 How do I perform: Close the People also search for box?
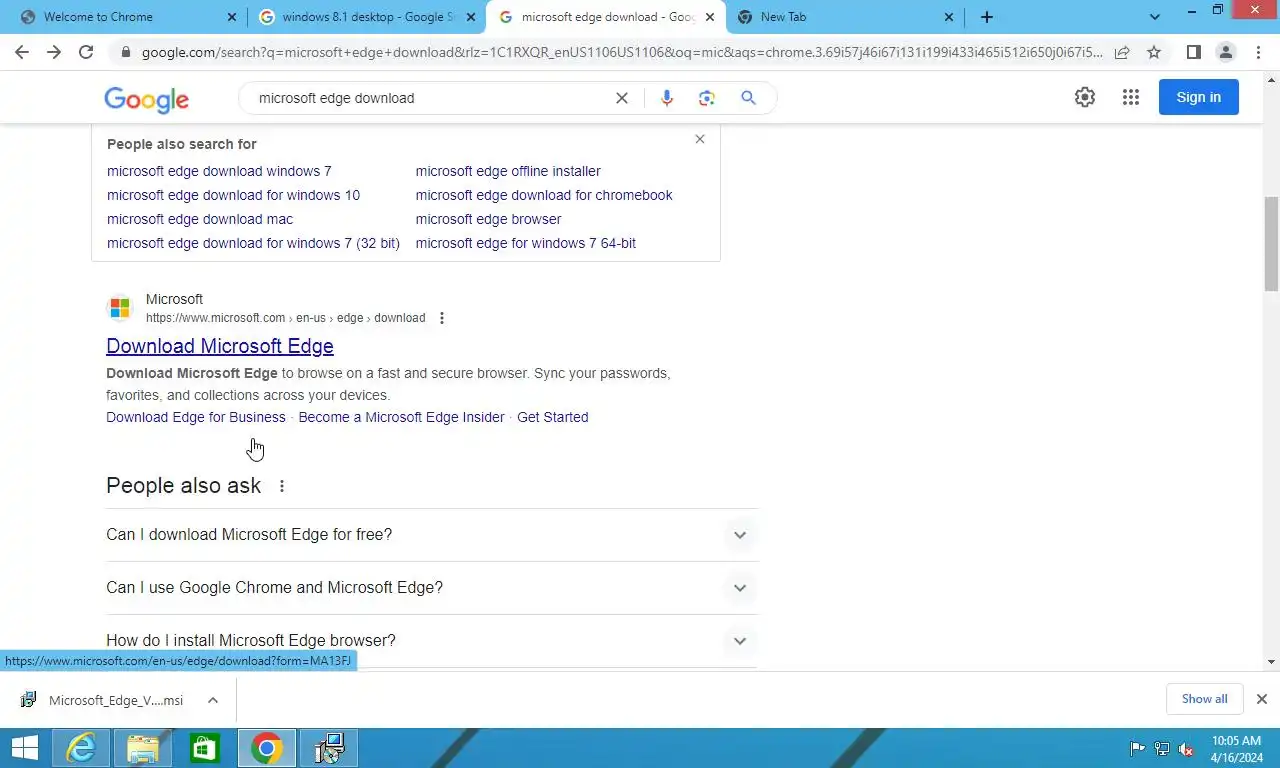(x=700, y=139)
